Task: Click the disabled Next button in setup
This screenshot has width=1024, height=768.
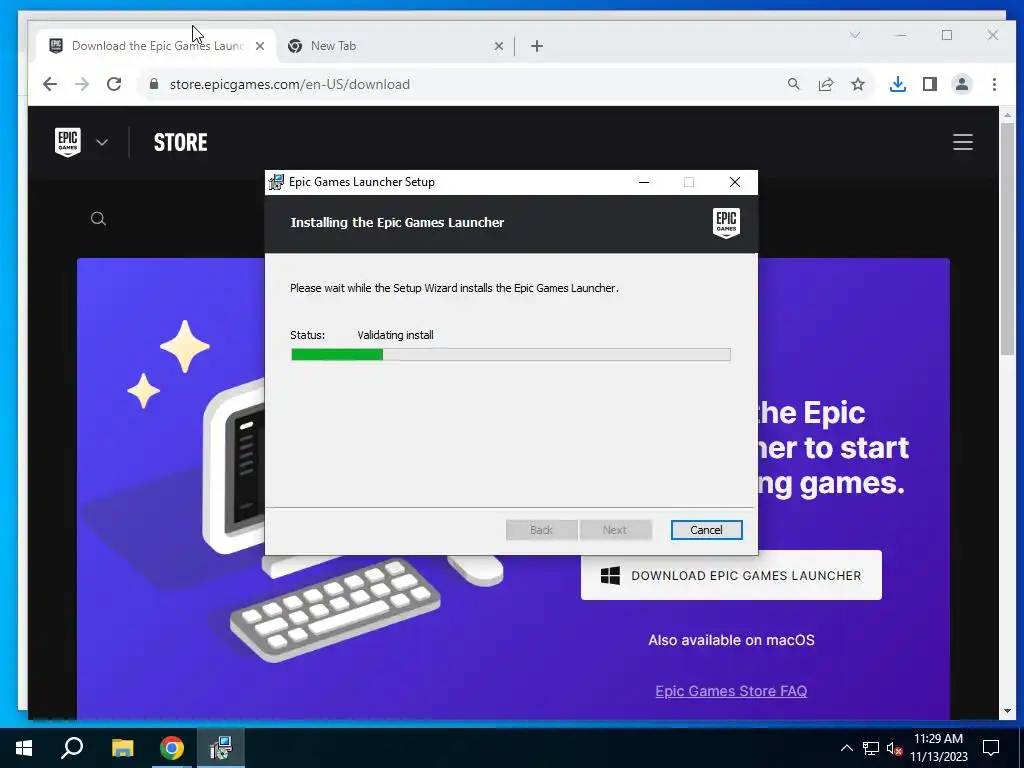Action: coord(615,530)
